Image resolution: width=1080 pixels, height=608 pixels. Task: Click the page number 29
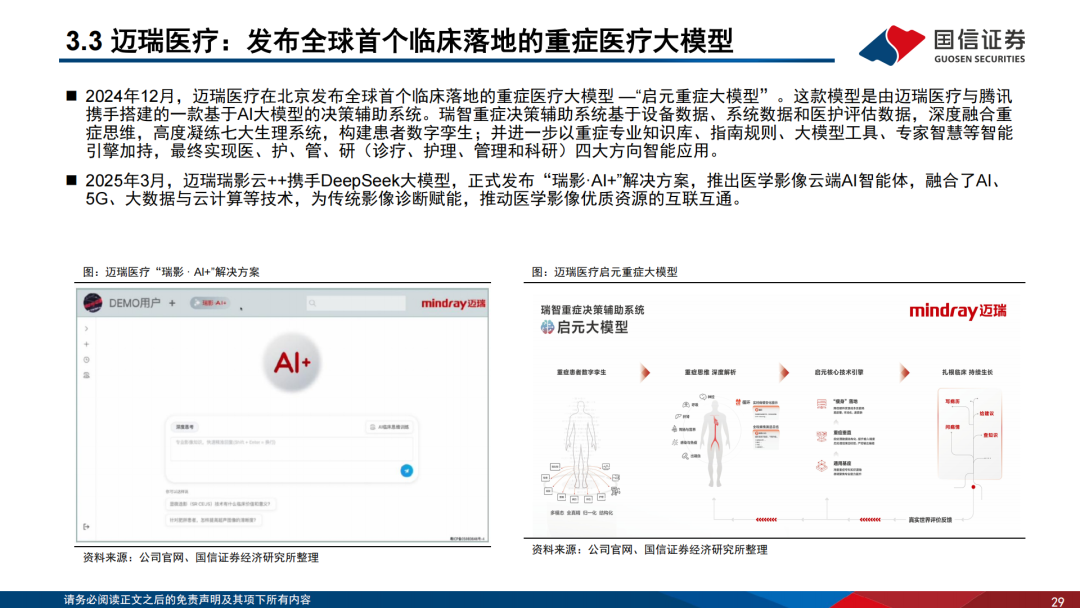1057,601
